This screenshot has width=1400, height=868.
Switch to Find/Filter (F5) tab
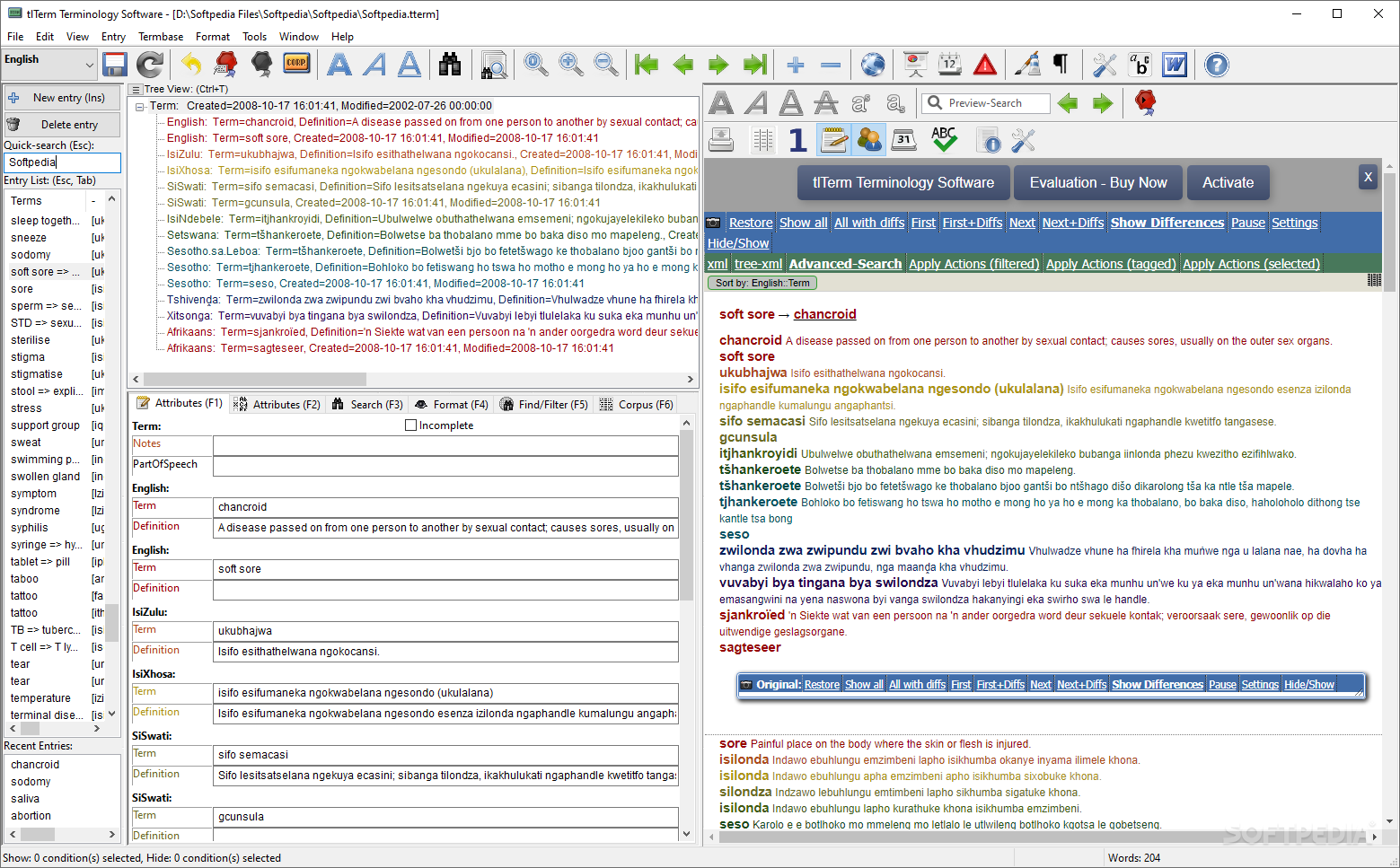(x=543, y=405)
